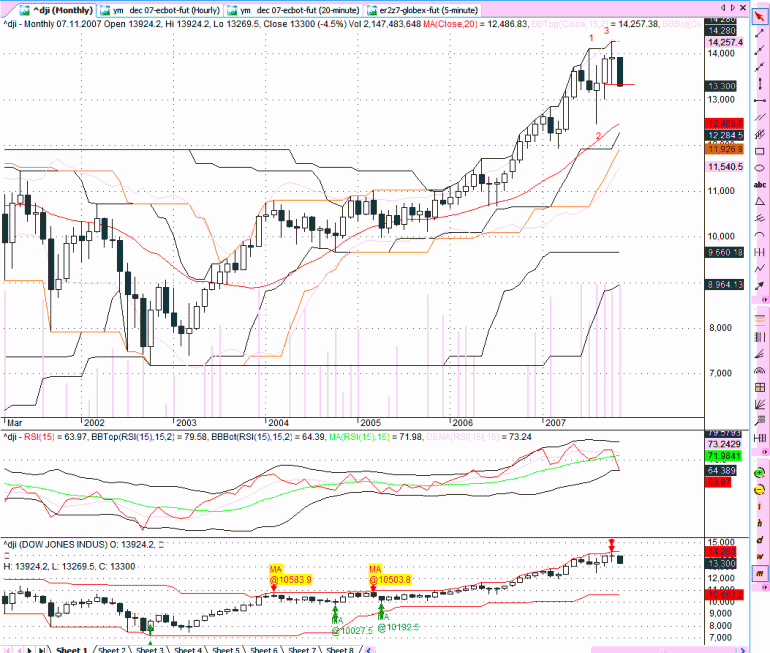Image resolution: width=770 pixels, height=653 pixels.
Task: Expand the zoom and interval toolbar overflow
Action: coord(763,586)
